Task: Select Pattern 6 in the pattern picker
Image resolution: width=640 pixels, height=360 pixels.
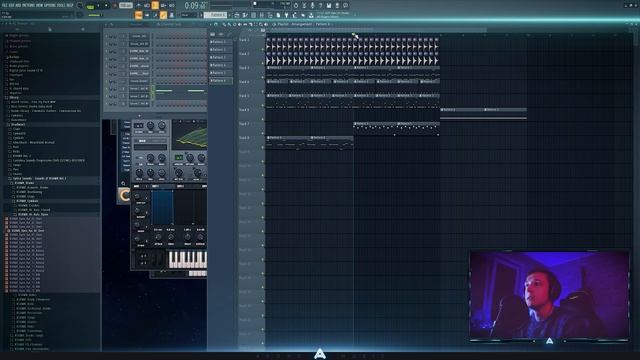Action: (220, 80)
